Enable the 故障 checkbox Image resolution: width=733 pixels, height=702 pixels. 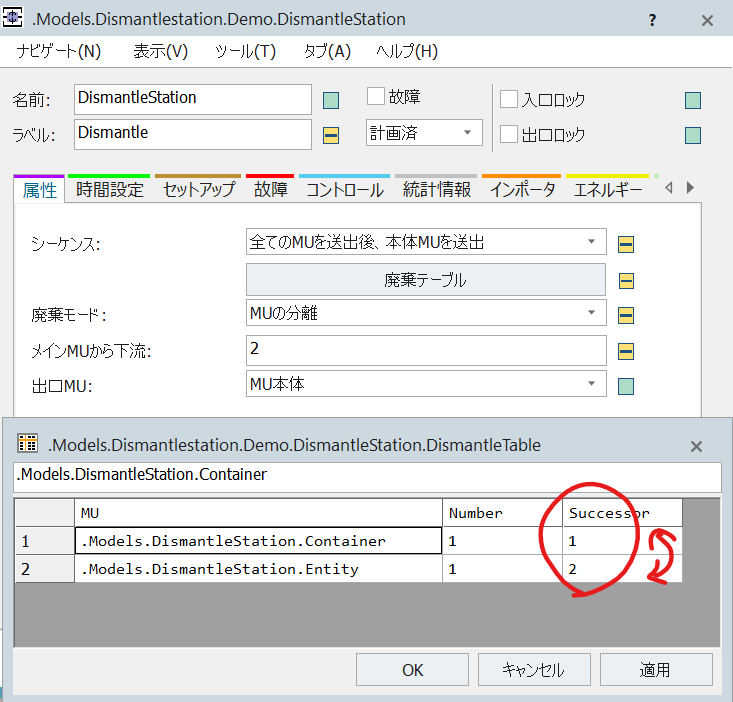[375, 96]
